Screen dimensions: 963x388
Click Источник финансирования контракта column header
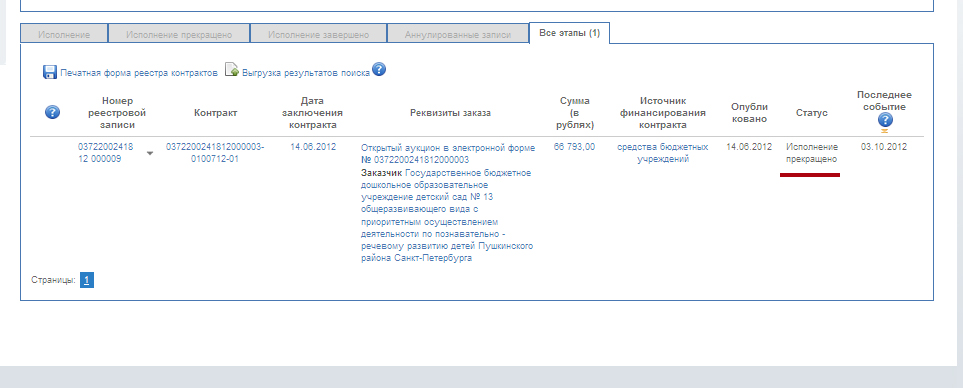(663, 112)
